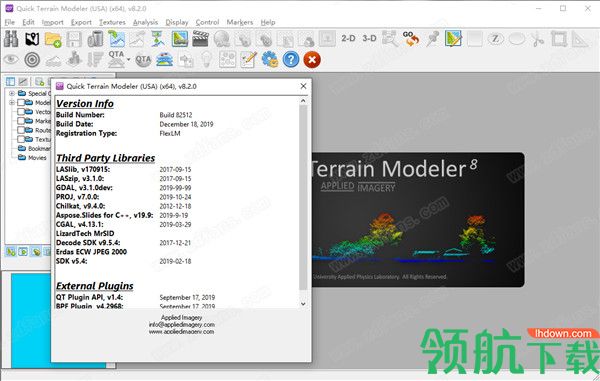Click the GO rotate arrows icon

click(411, 39)
